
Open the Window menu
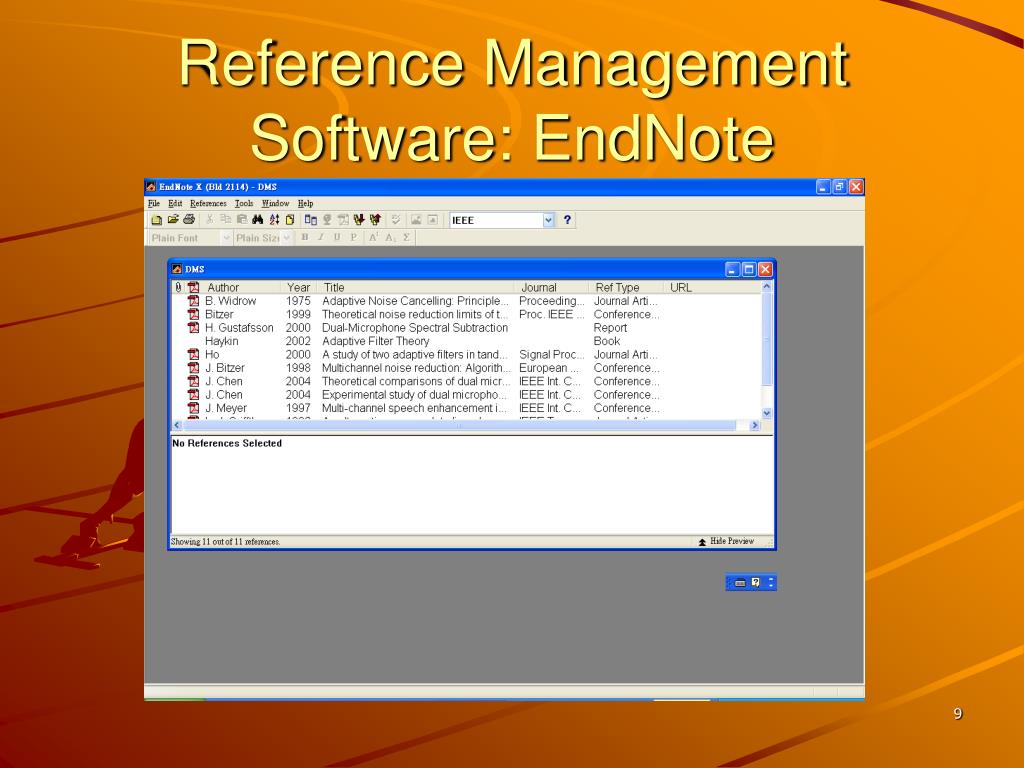coord(276,203)
